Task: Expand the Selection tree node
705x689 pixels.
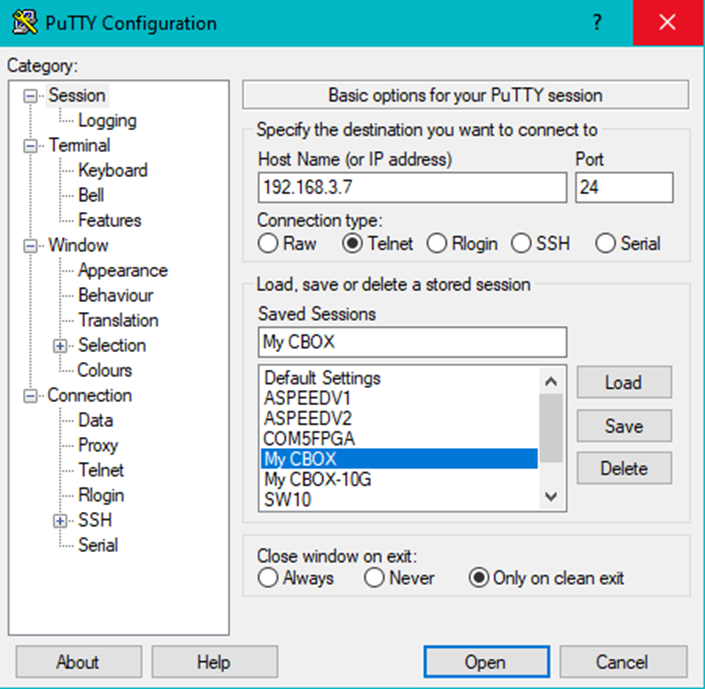Action: tap(60, 346)
